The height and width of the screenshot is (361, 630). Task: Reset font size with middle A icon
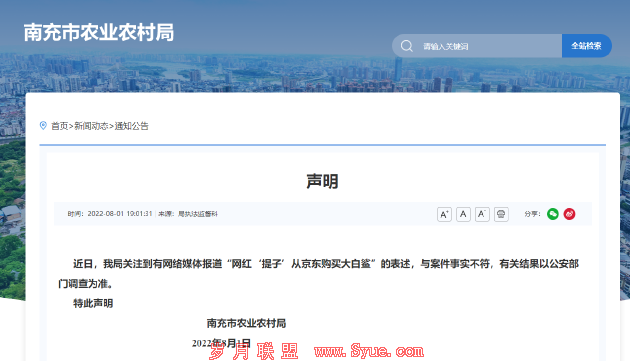[463, 214]
